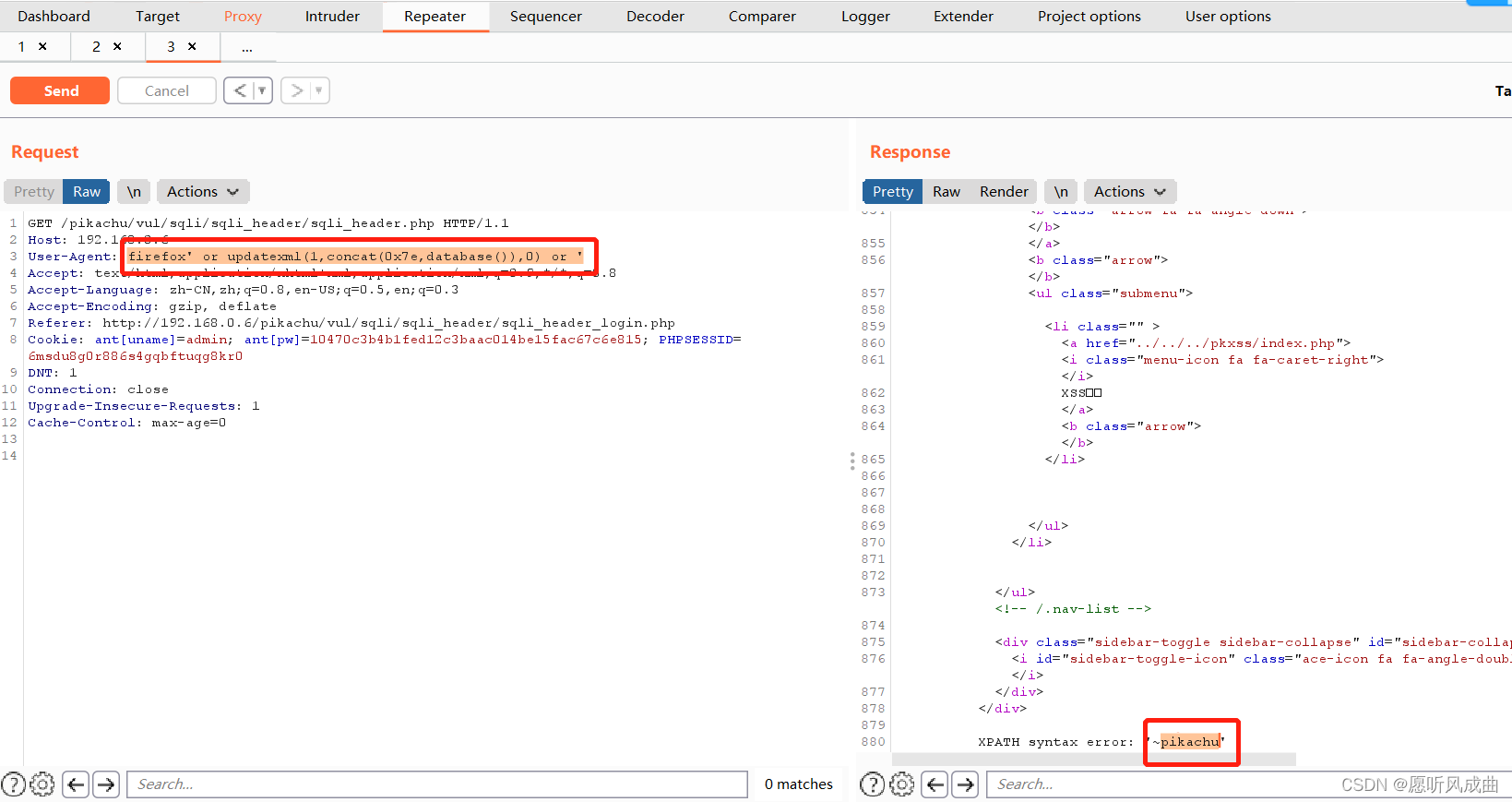This screenshot has height=802, width=1512.
Task: Open Project options tab
Action: tap(1089, 16)
